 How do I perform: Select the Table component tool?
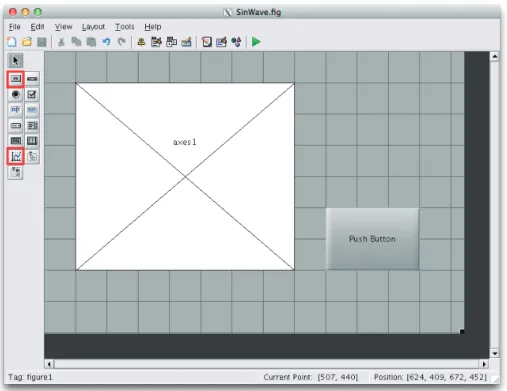pos(32,141)
